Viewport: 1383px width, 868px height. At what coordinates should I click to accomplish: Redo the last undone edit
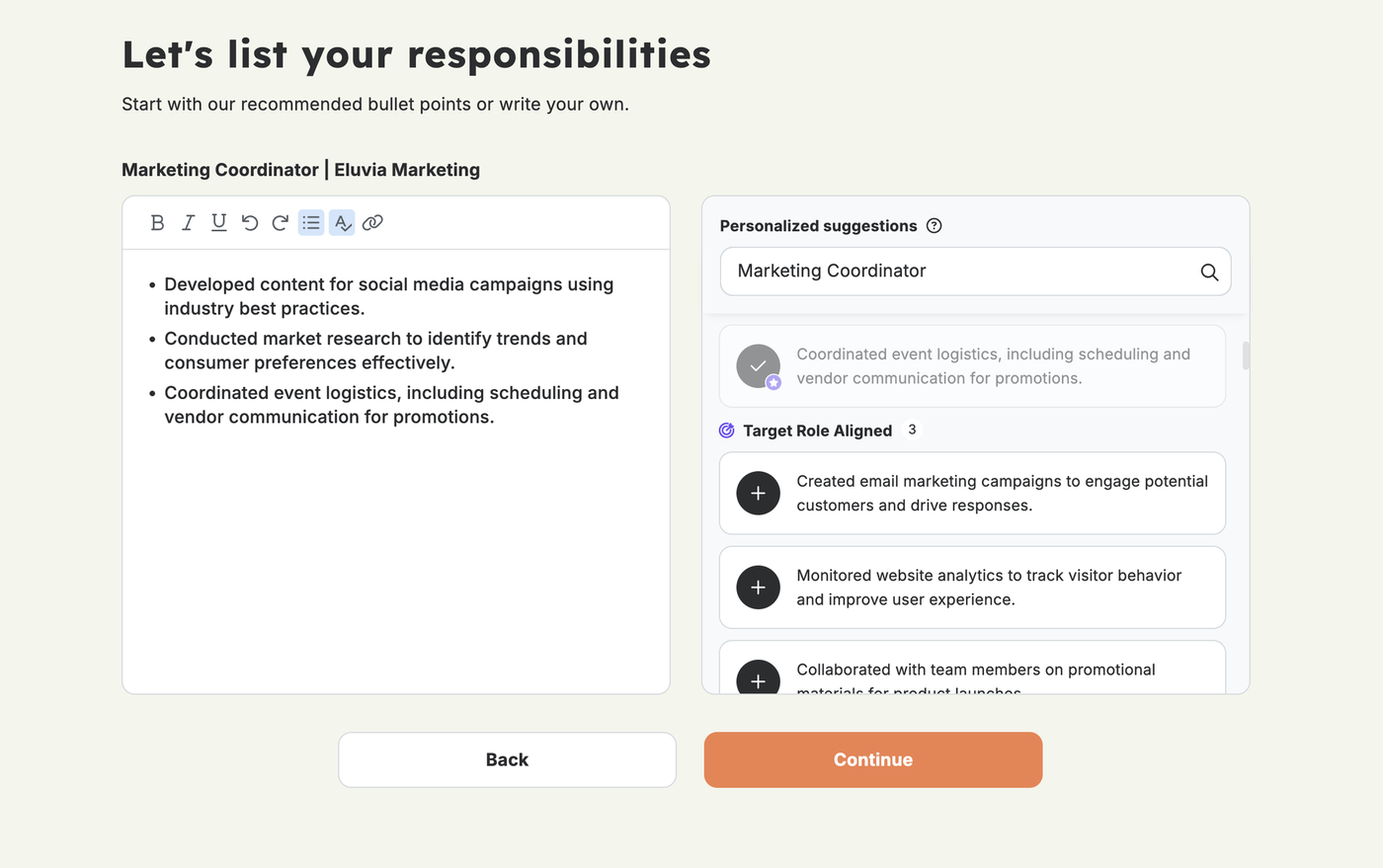(x=281, y=223)
